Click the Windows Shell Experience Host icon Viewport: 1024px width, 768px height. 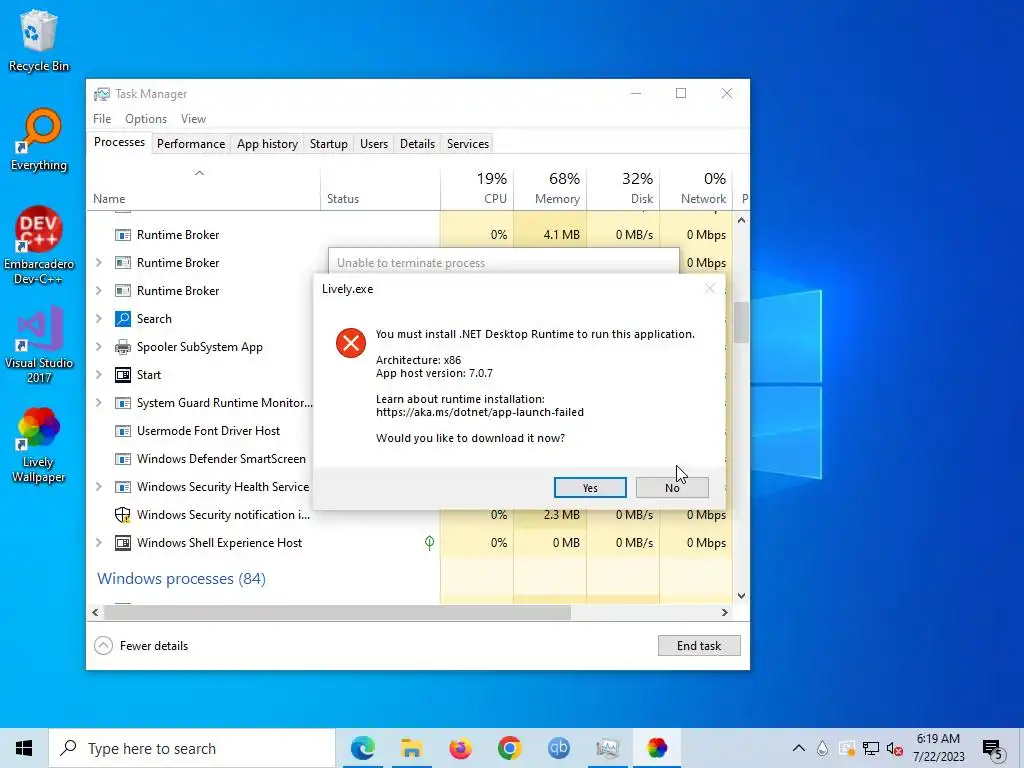[123, 543]
